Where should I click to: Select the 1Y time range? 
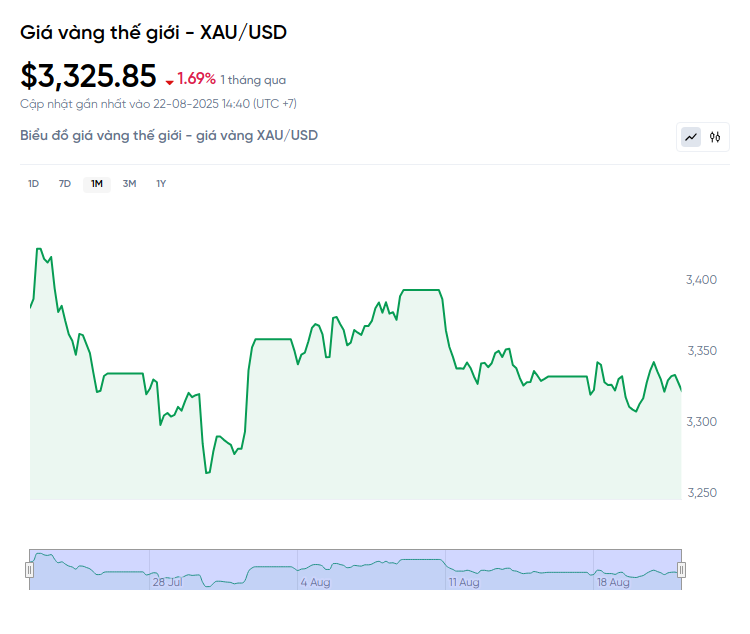[x=161, y=184]
